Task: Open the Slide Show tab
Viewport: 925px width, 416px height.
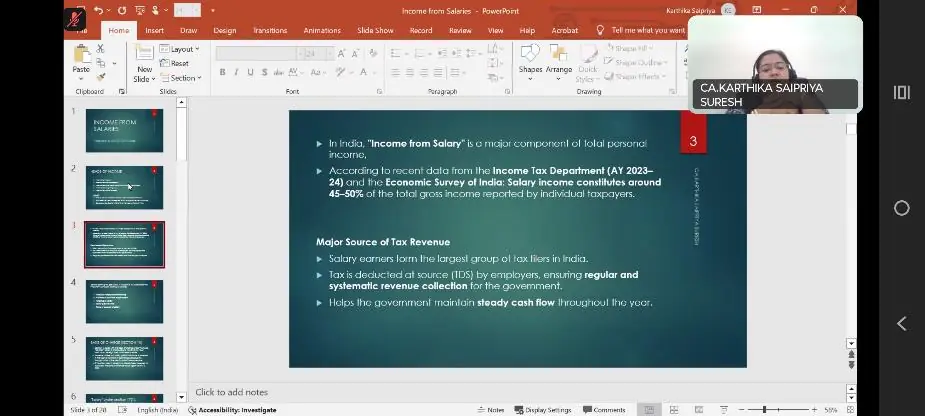Action: 375,30
